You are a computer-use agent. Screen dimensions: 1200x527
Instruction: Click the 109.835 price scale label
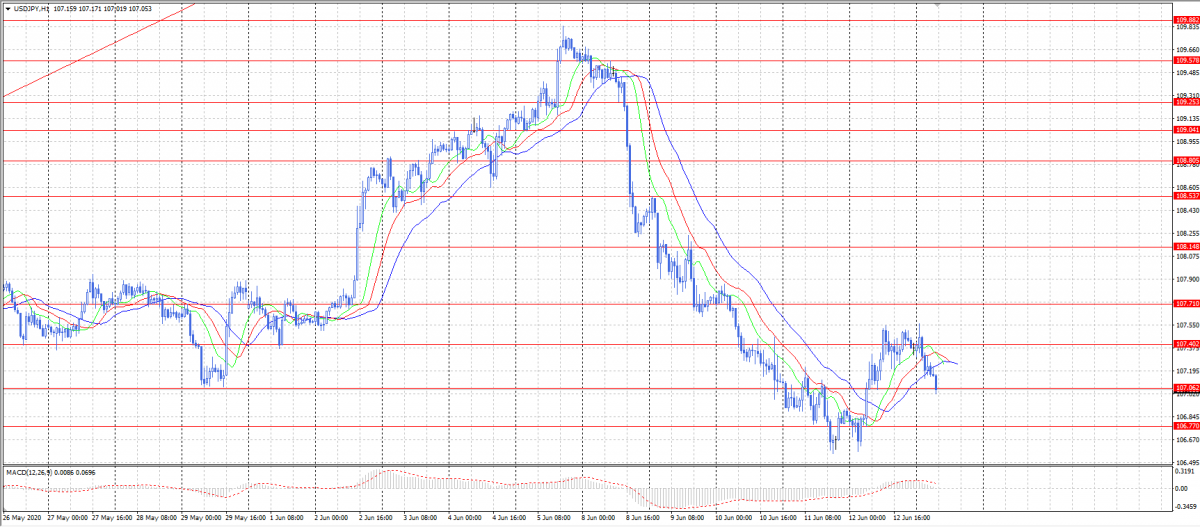pos(1187,28)
